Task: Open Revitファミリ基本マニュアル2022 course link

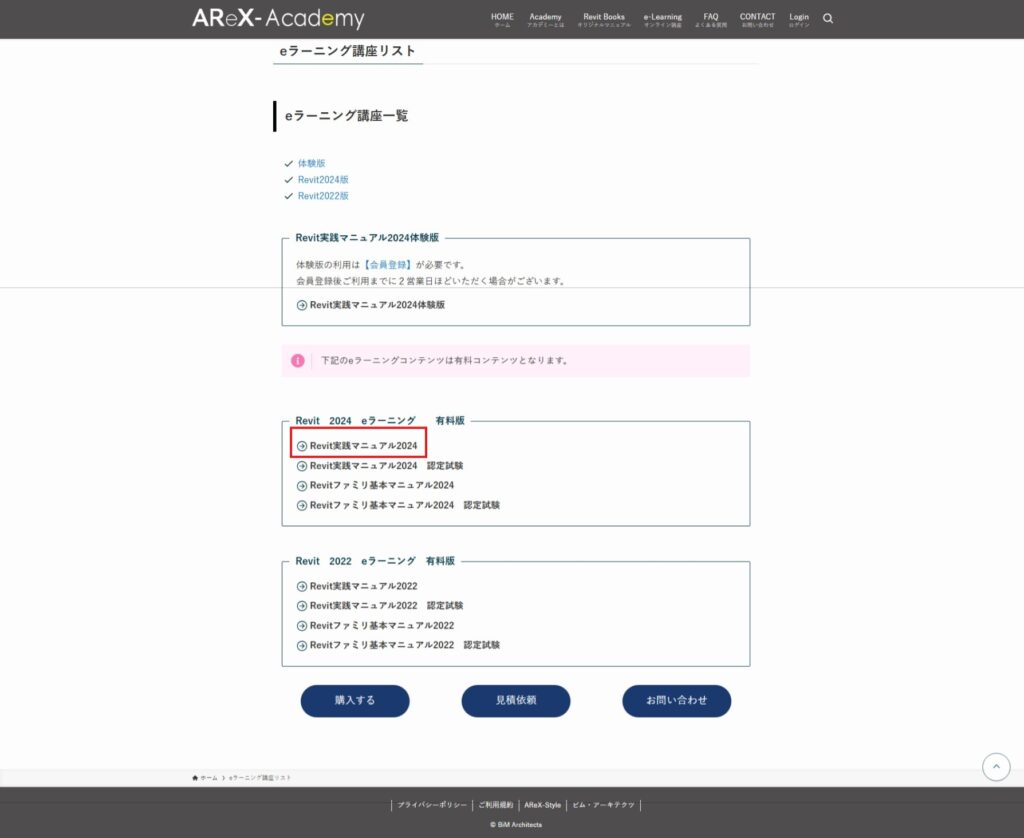Action: pyautogui.click(x=382, y=626)
